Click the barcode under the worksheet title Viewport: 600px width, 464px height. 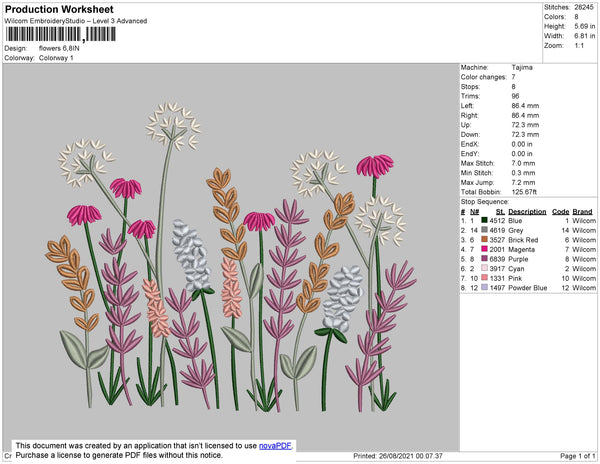60,34
